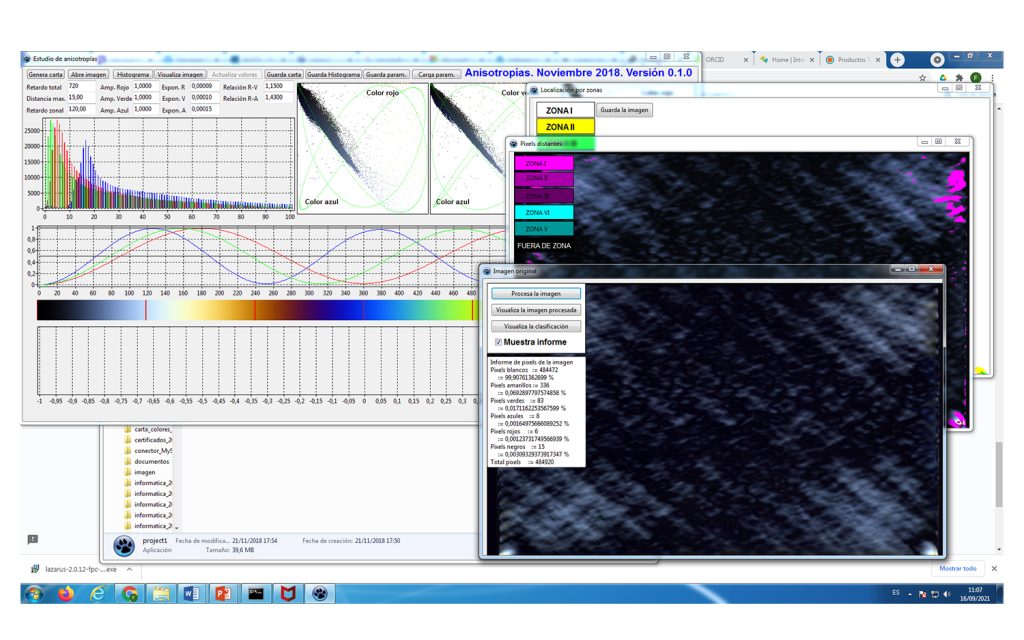Open PowerPoint from the taskbar
Screen dimensions: 1024x640
(x=224, y=593)
